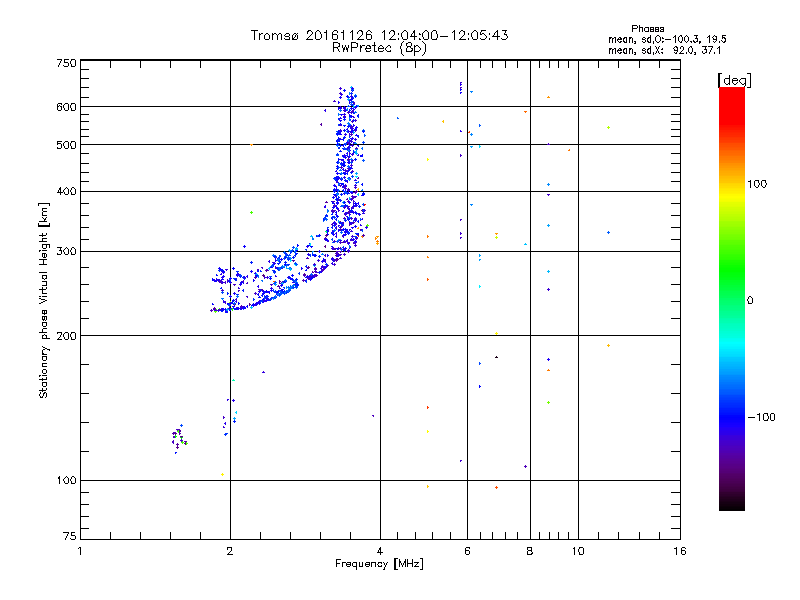800x600 pixels.
Task: Click the '10' x-axis tick label
Action: click(x=578, y=551)
